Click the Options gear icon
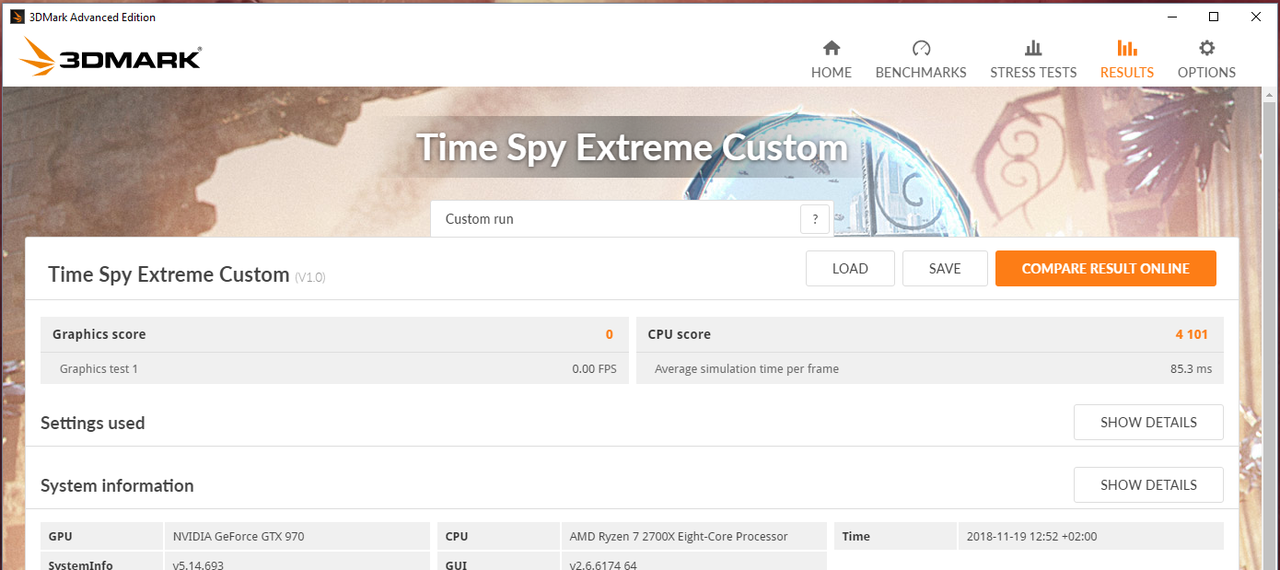Screen dimensions: 1280x570 coord(1207,48)
